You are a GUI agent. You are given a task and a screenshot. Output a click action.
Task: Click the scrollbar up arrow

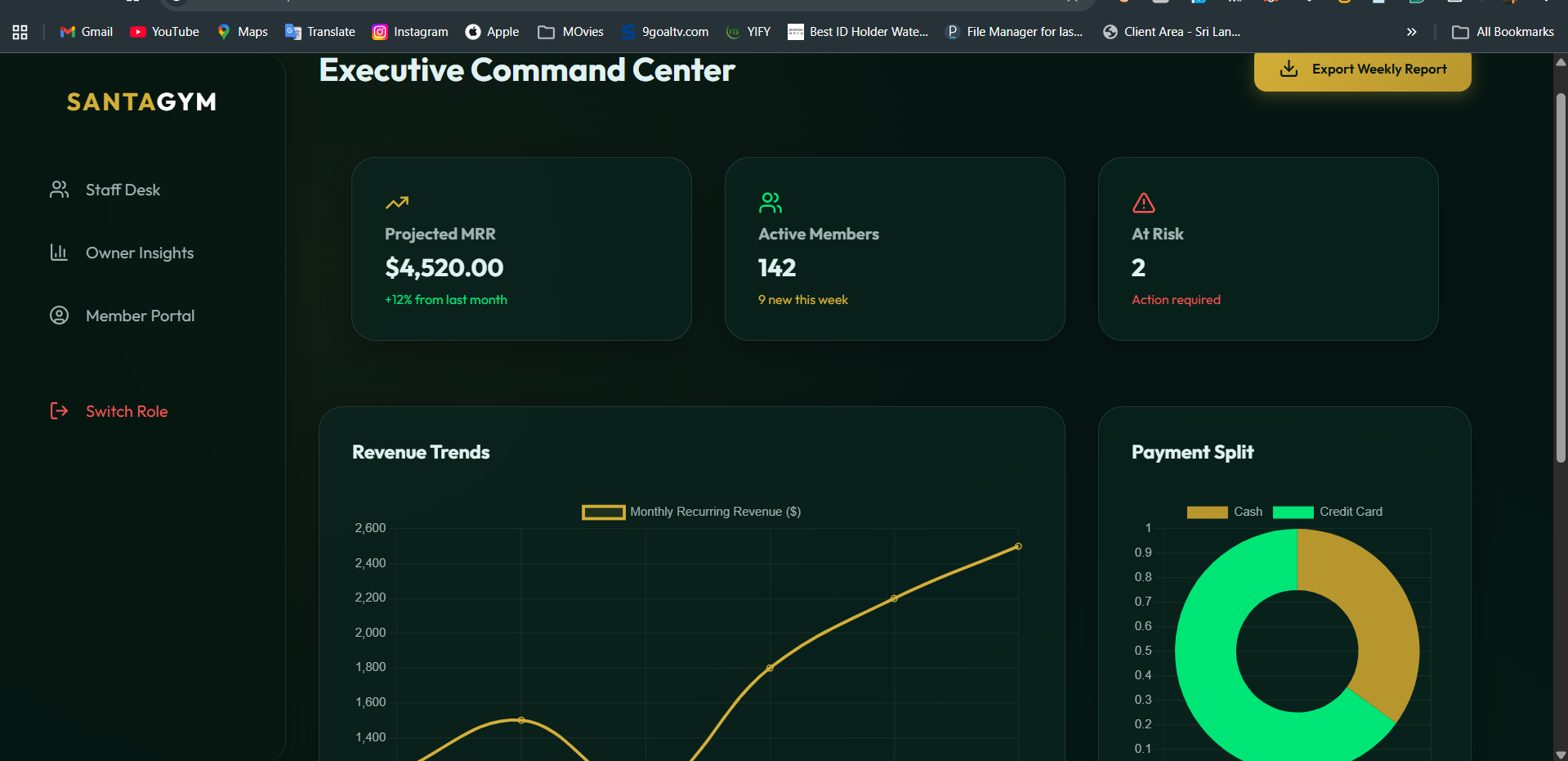[1561, 61]
